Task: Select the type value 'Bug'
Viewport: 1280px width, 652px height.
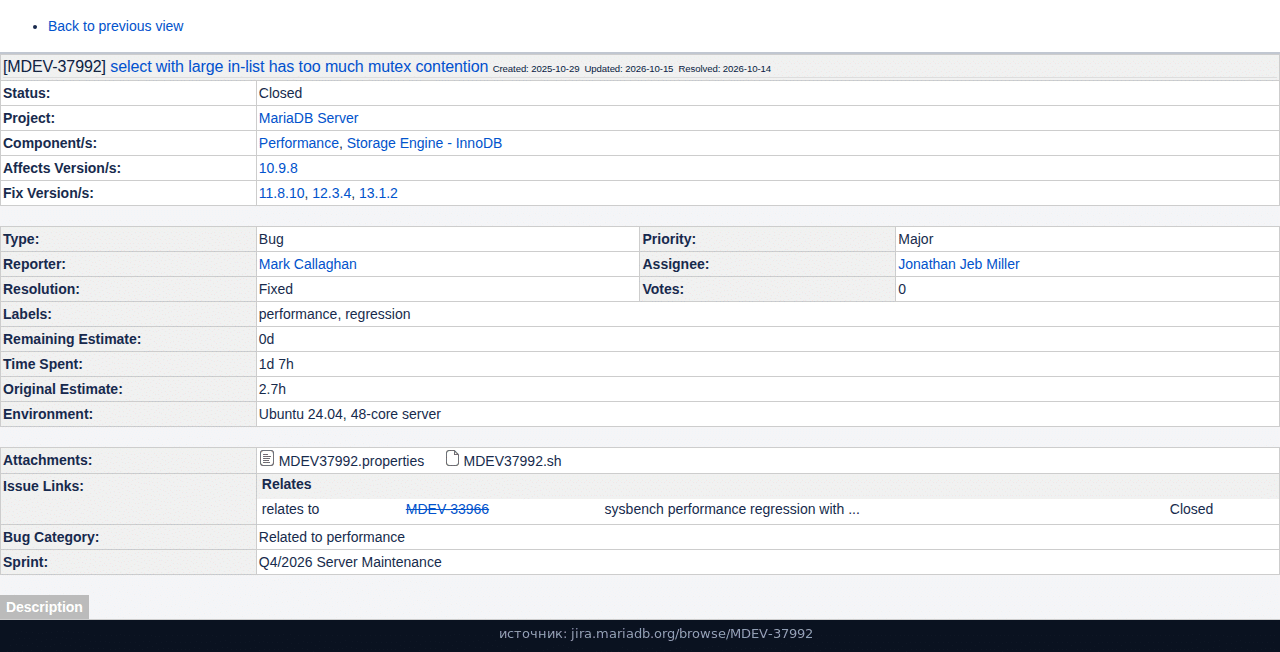Action: click(x=271, y=239)
